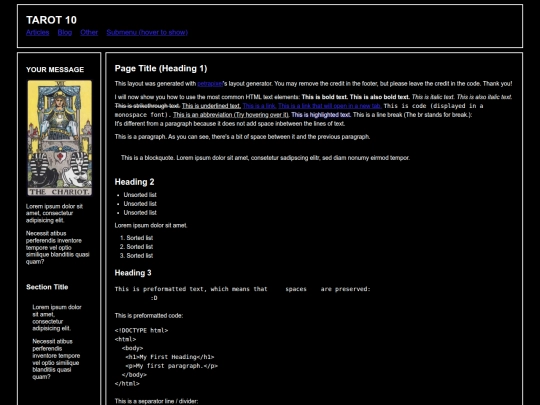This screenshot has width=540, height=405.
Task: Follow the petrapixel link in the credit
Action: 210,84
